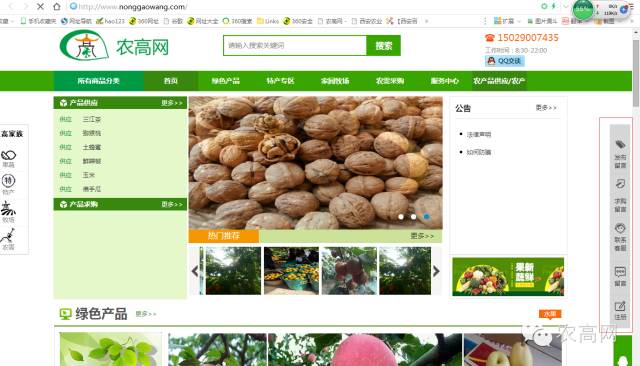
Task: Open the 绿色产品 navigation tab
Action: (x=226, y=81)
